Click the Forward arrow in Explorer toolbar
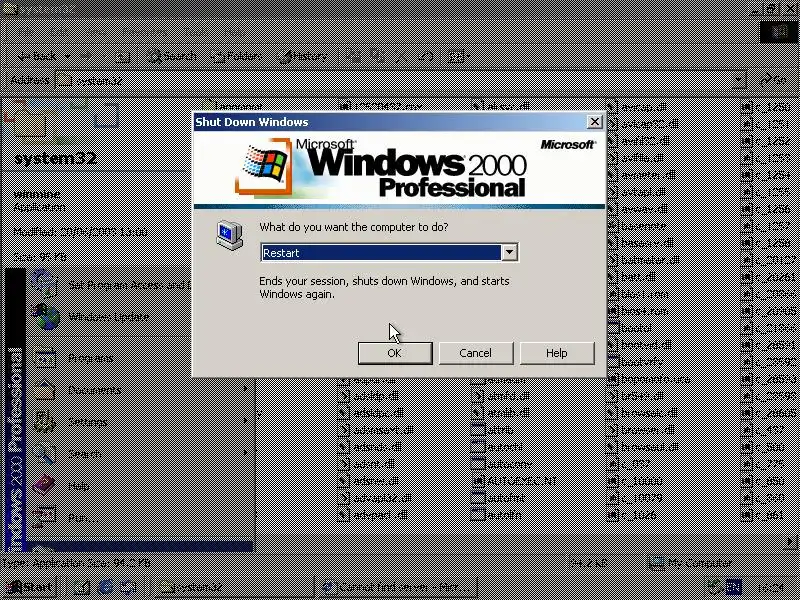Viewport: 800px width, 600px height. [86, 56]
